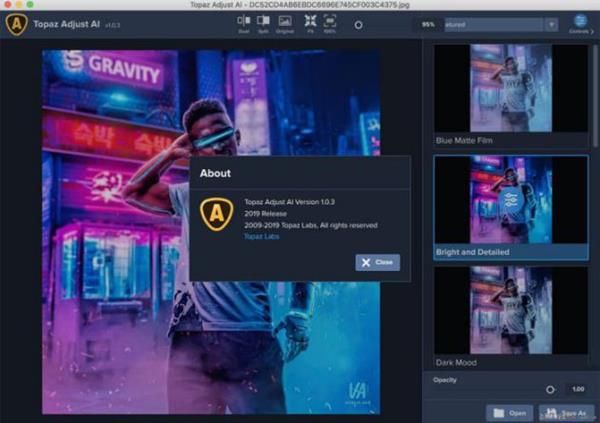Open the Topaz Labs link
The width and height of the screenshot is (600, 423).
[261, 237]
